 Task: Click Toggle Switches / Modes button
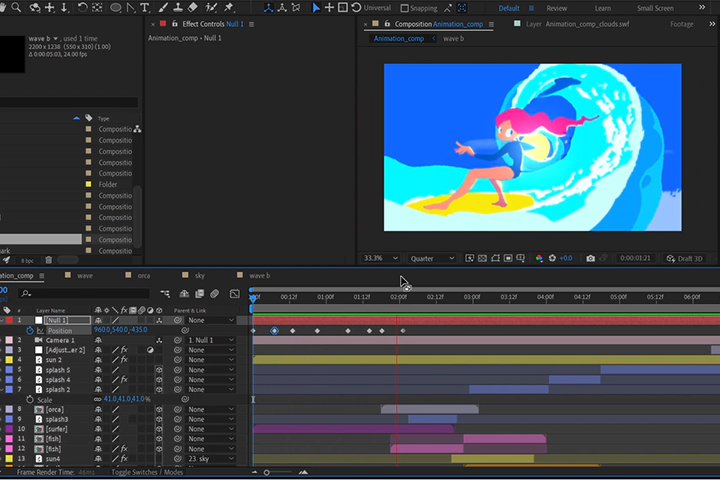pos(147,472)
